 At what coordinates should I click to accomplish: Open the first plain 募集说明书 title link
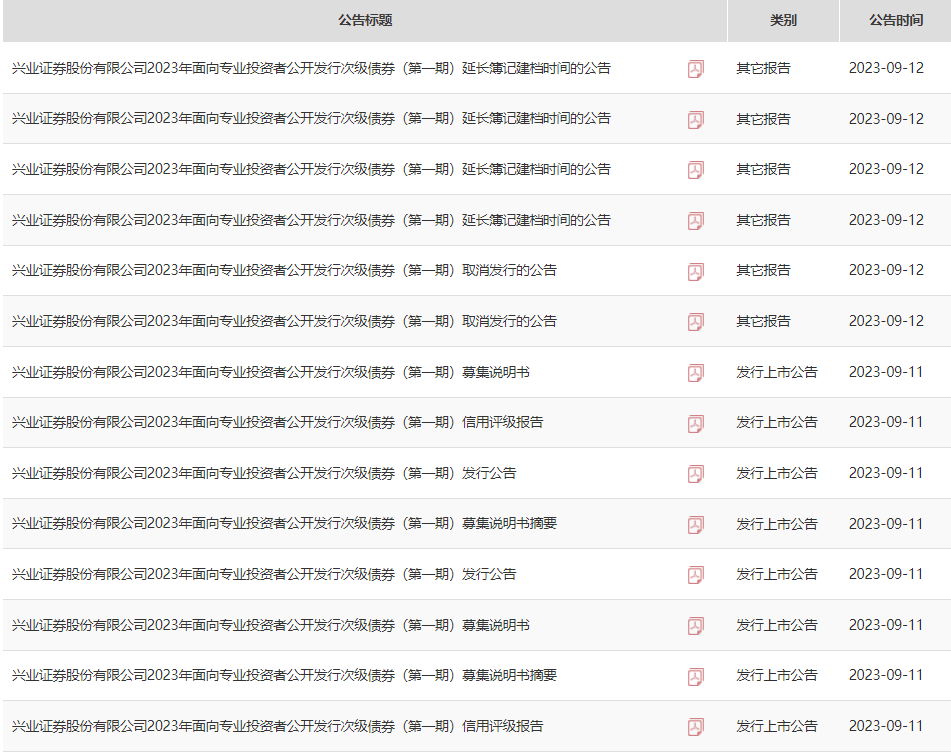tap(271, 372)
